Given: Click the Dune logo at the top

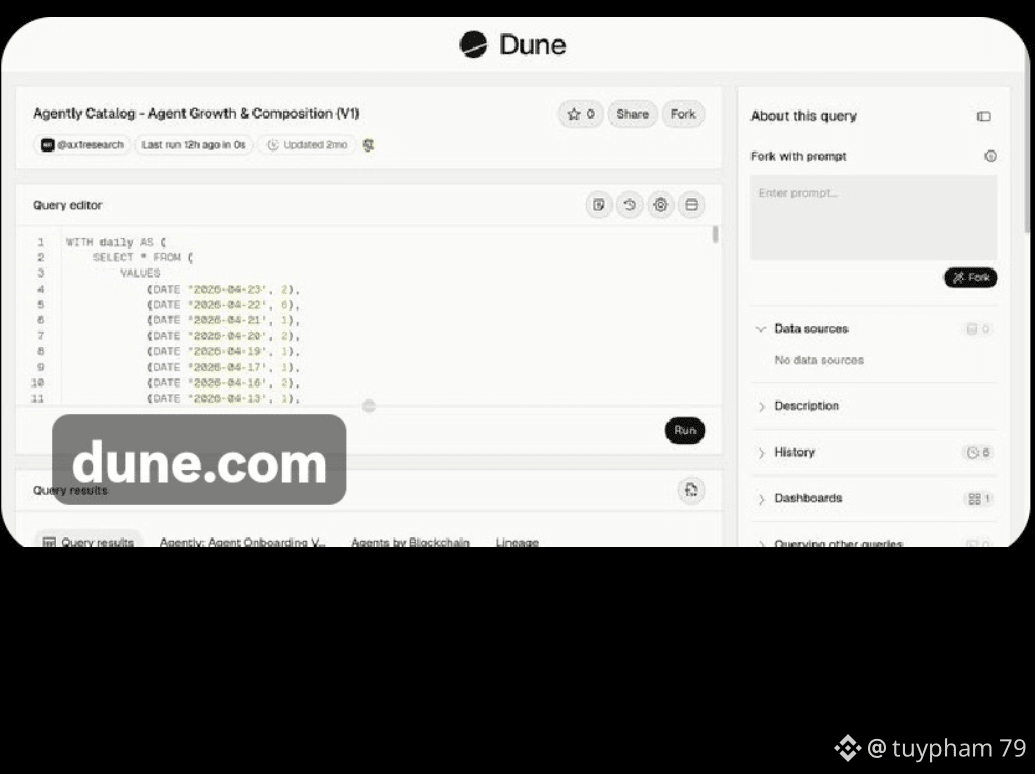Looking at the screenshot, I should (513, 45).
